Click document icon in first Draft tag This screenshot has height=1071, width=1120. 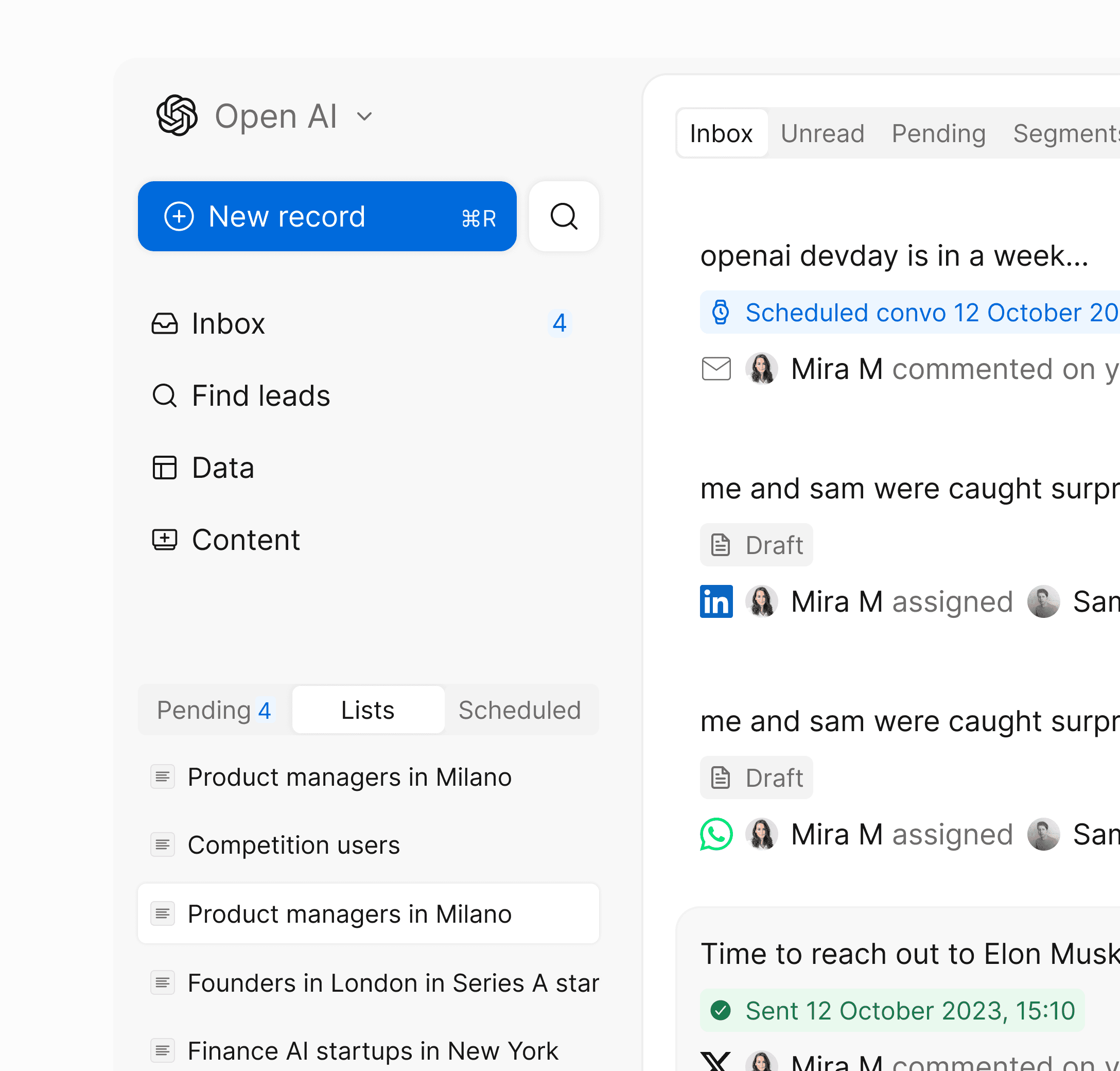tap(720, 545)
